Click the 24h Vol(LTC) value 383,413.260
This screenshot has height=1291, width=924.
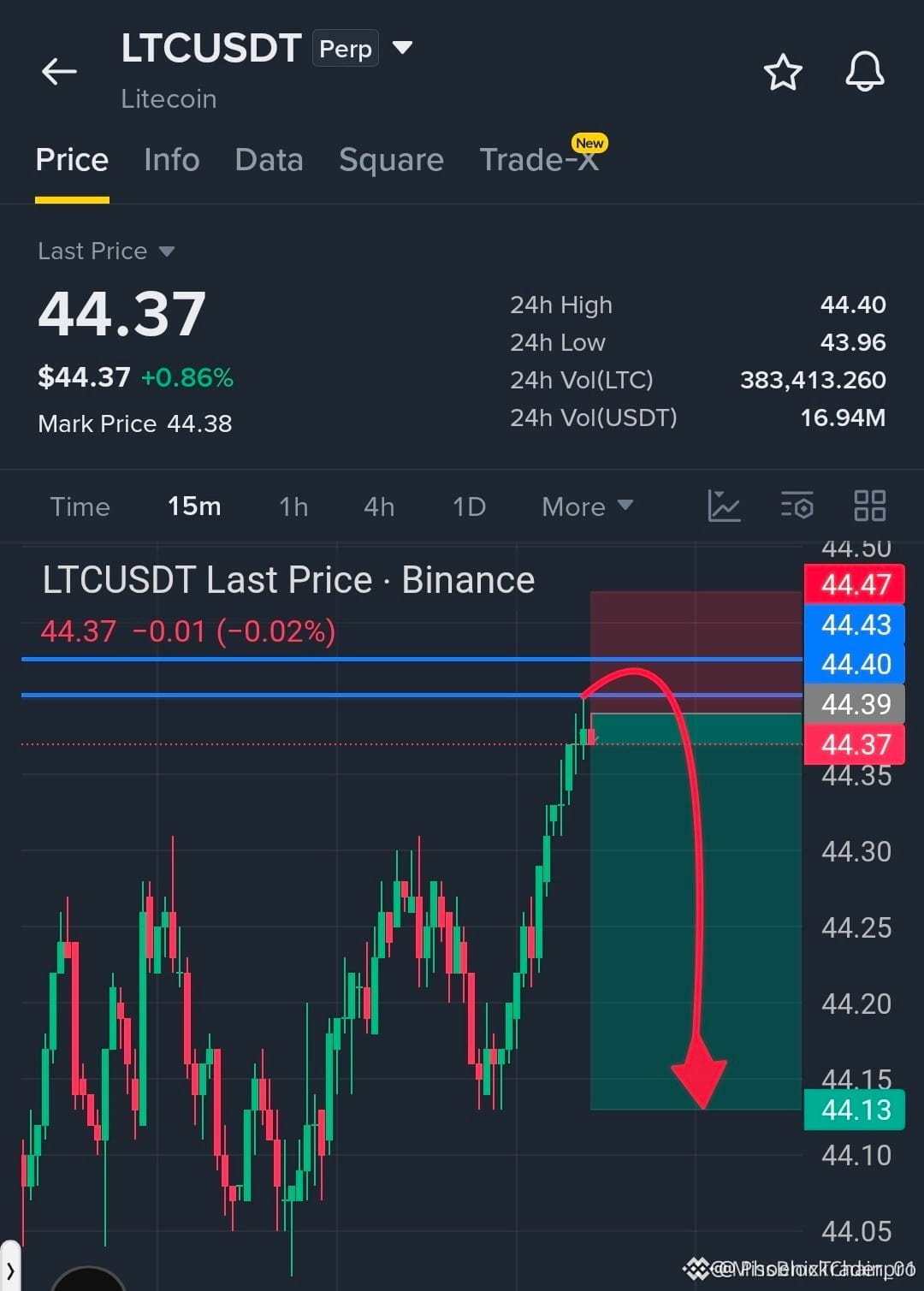tap(813, 380)
